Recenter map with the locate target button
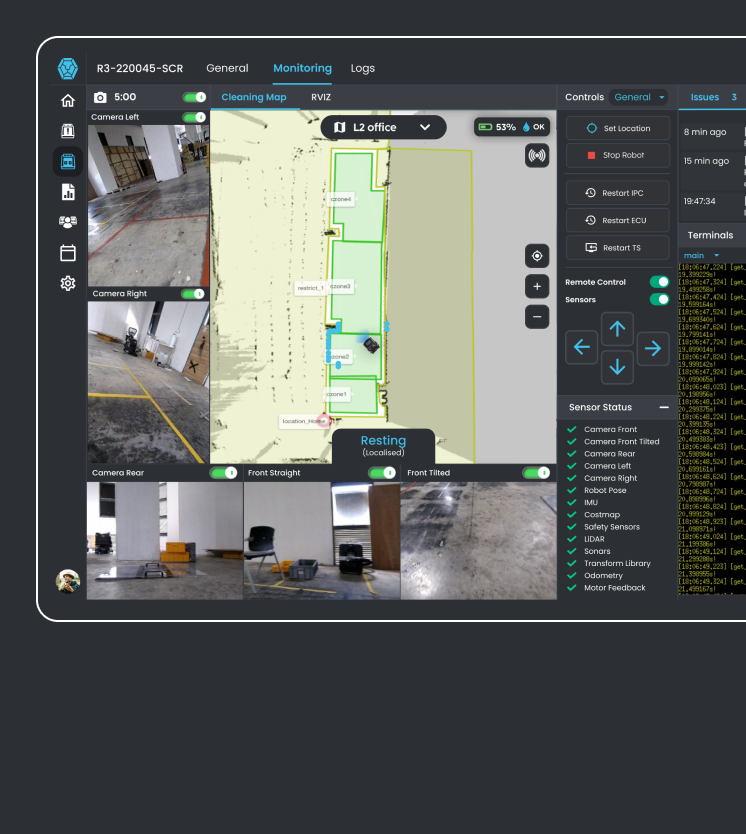 [x=537, y=256]
